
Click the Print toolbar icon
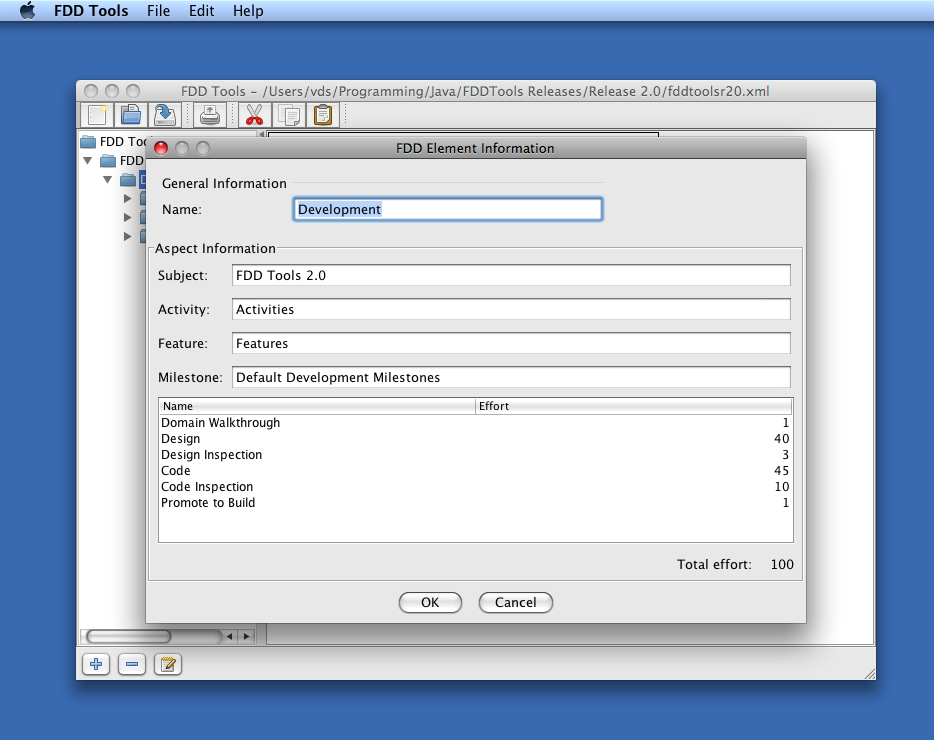tap(210, 115)
